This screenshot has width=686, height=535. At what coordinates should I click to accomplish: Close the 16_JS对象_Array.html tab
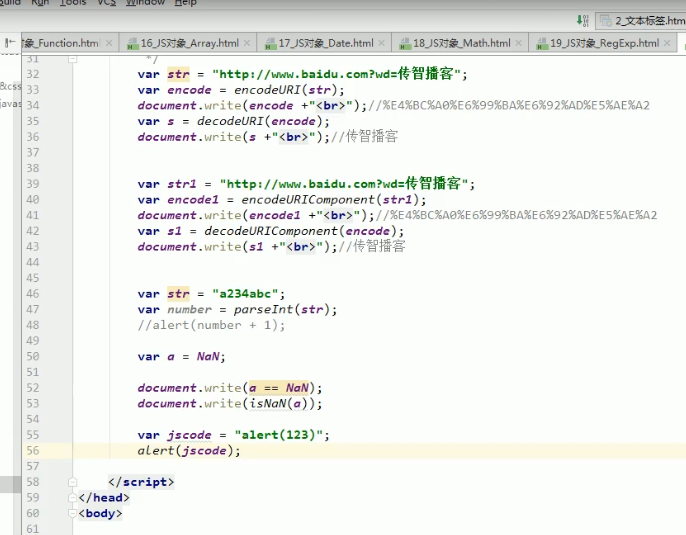pyautogui.click(x=247, y=43)
